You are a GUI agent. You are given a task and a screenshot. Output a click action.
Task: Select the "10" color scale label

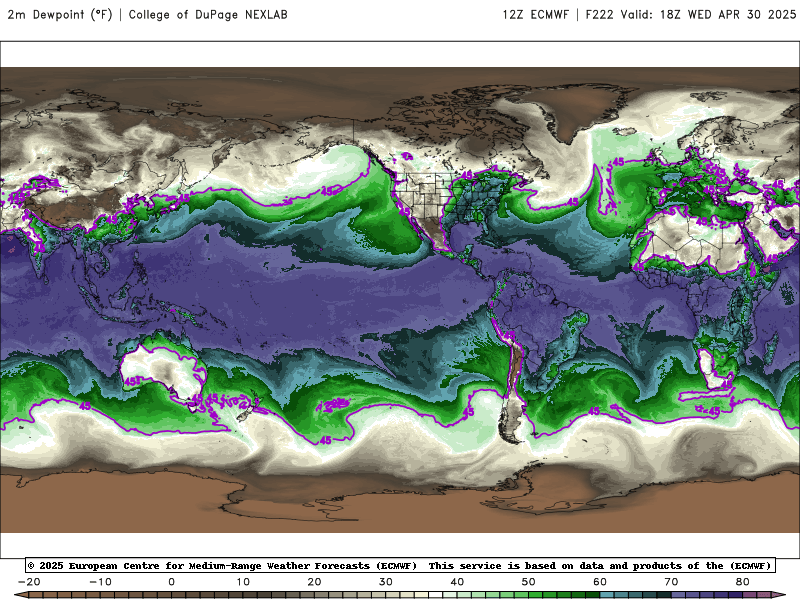pos(243,582)
